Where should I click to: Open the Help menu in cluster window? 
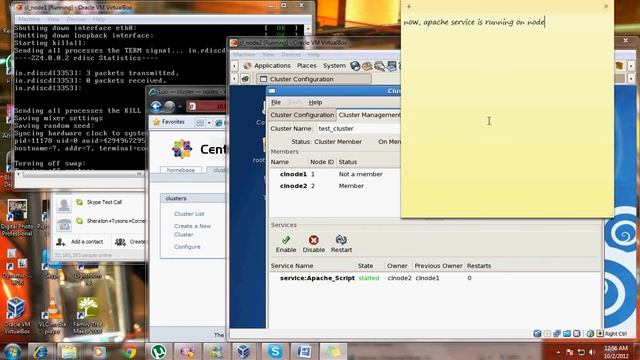click(315, 102)
